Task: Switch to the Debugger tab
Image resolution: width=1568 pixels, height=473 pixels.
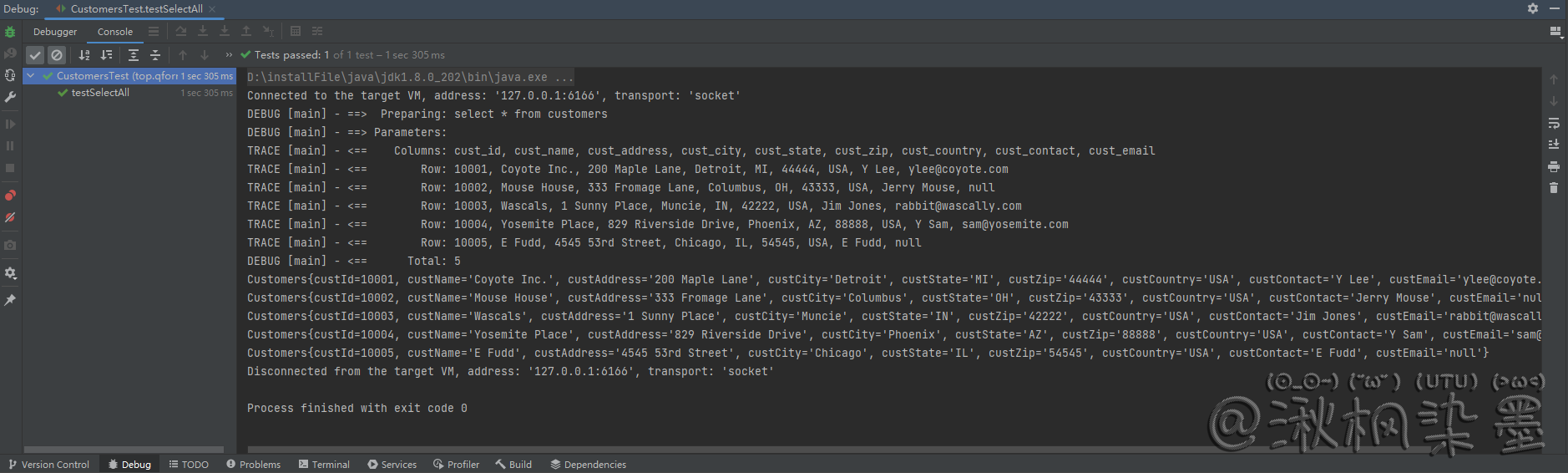Action: tap(55, 32)
